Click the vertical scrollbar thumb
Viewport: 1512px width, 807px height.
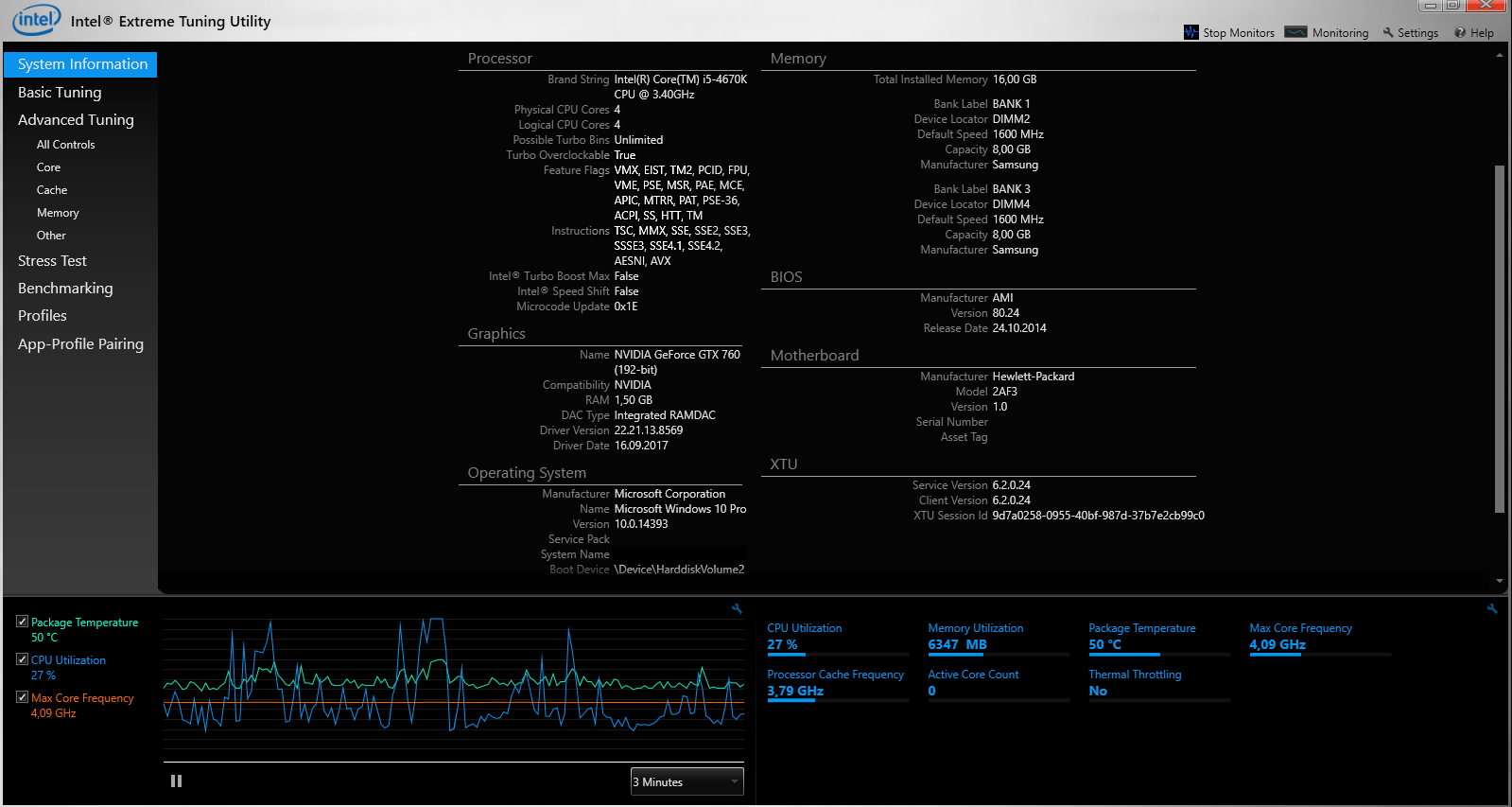pos(1499,339)
